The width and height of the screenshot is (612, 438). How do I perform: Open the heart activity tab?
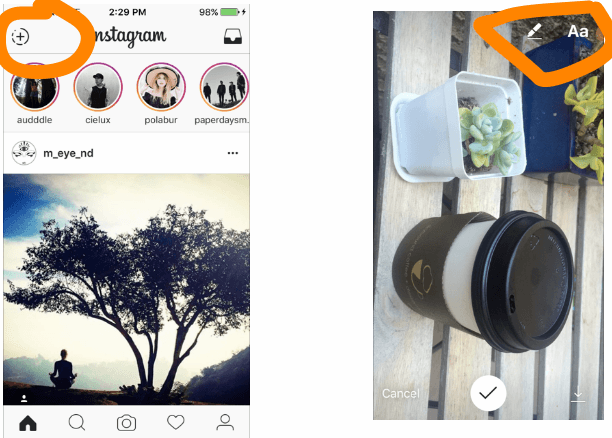pyautogui.click(x=176, y=422)
